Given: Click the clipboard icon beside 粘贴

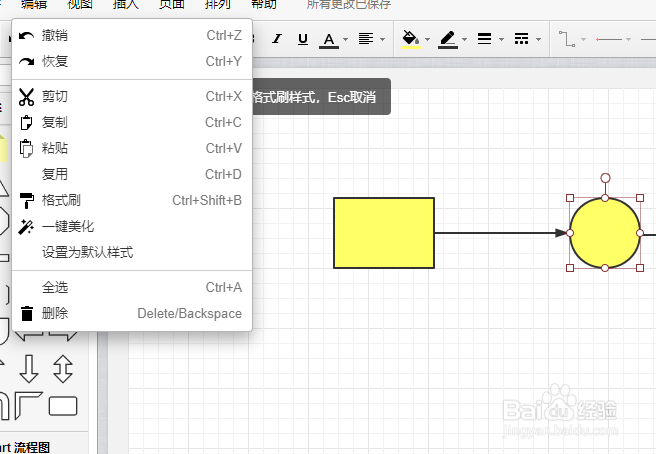Looking at the screenshot, I should click(26, 149).
